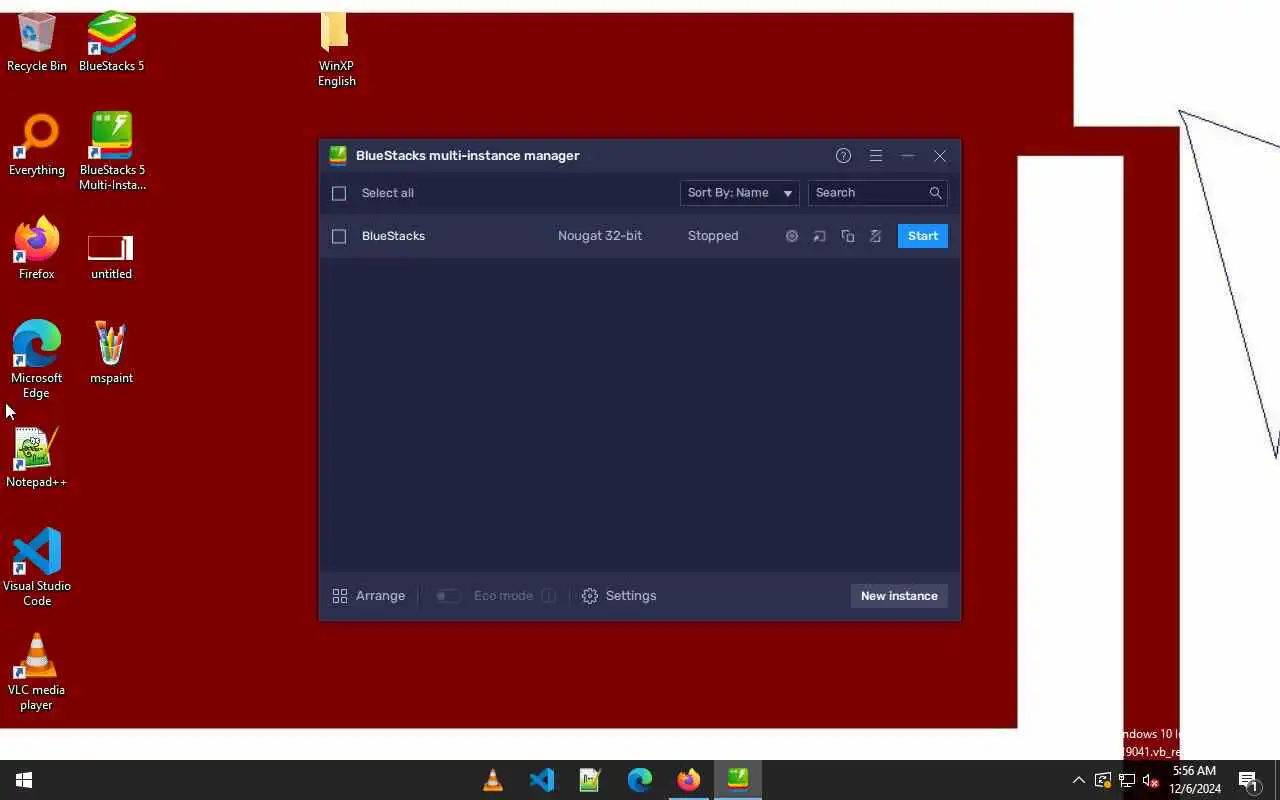The height and width of the screenshot is (800, 1280).
Task: Select the Visual Studio Code desktop shortcut
Action: click(37, 566)
